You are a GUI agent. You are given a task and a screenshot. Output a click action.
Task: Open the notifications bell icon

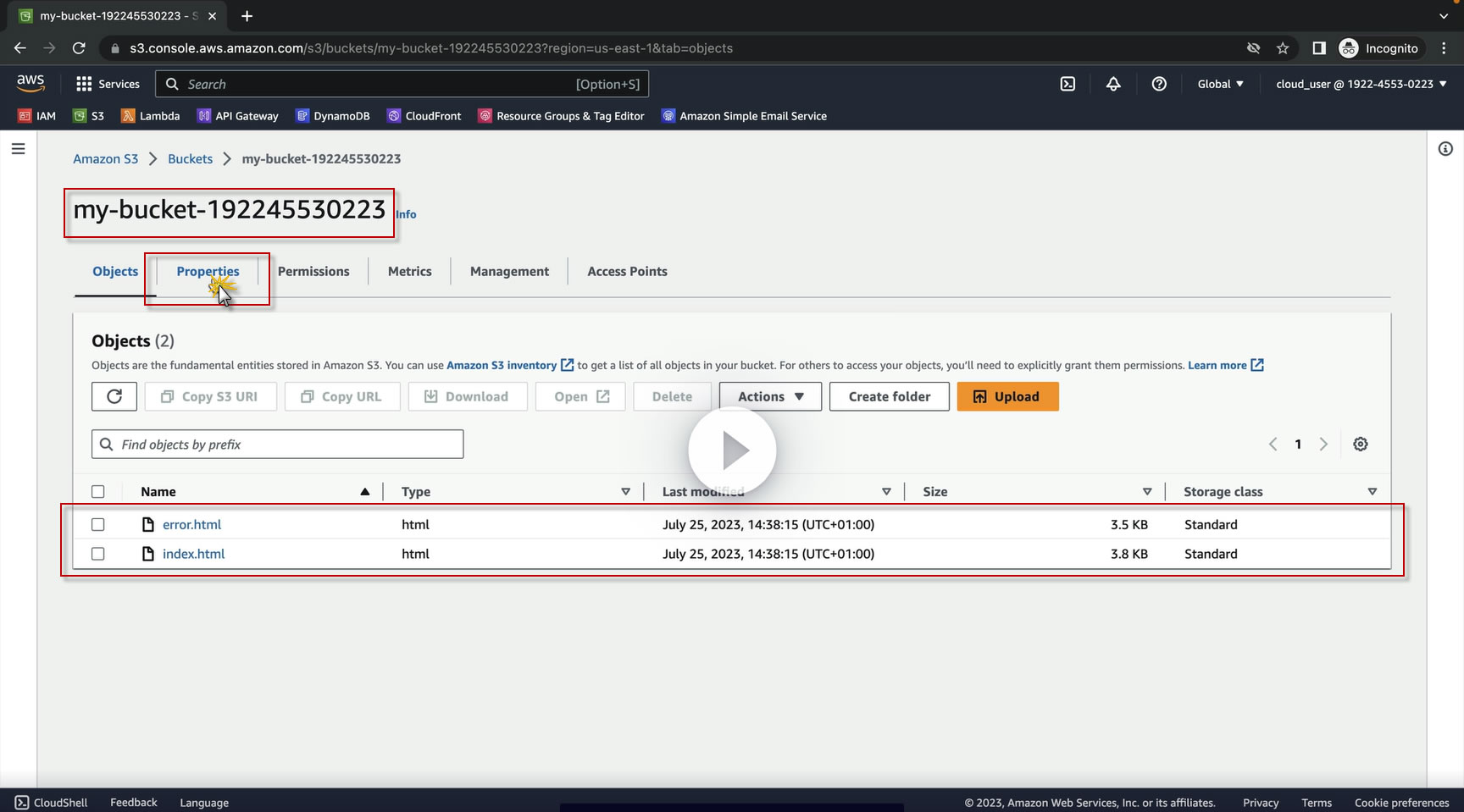(1113, 84)
